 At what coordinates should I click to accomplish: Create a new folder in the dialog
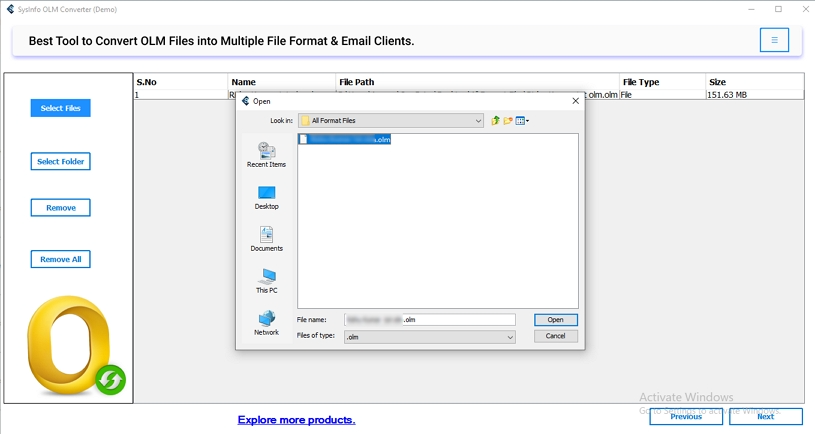tap(508, 121)
